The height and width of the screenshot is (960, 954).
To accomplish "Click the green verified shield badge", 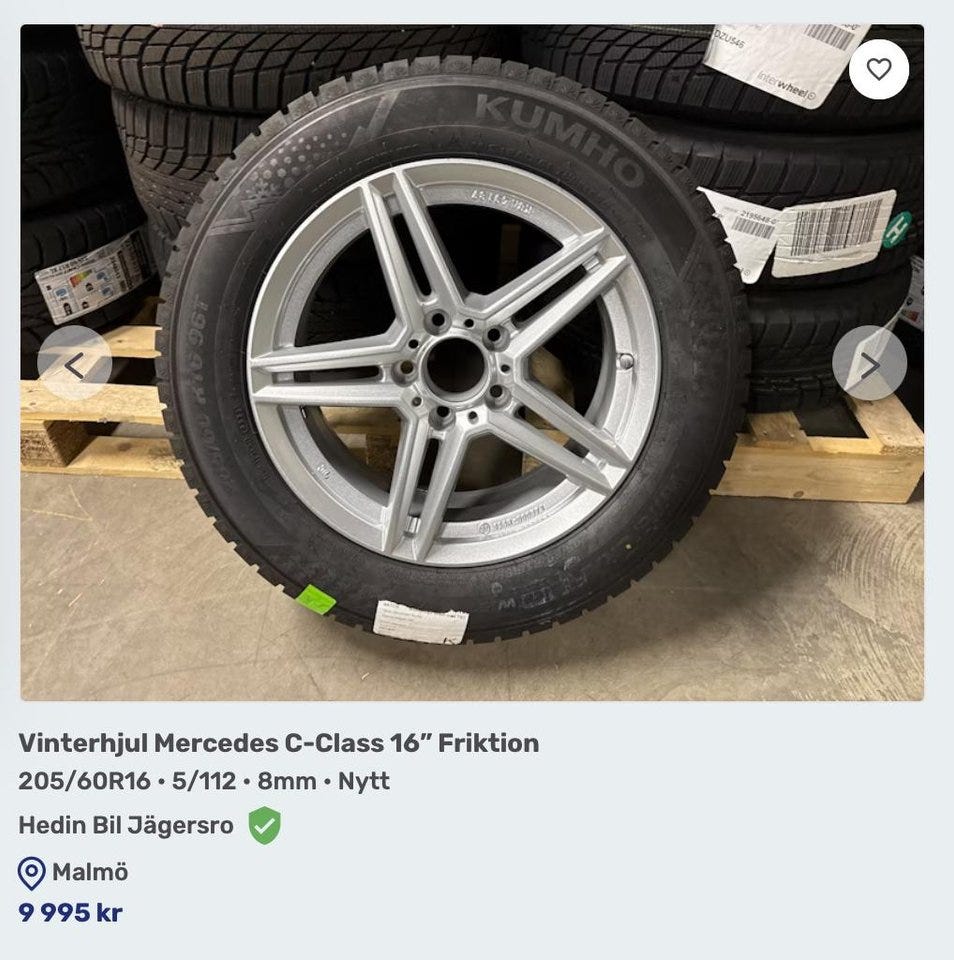I will (x=264, y=826).
